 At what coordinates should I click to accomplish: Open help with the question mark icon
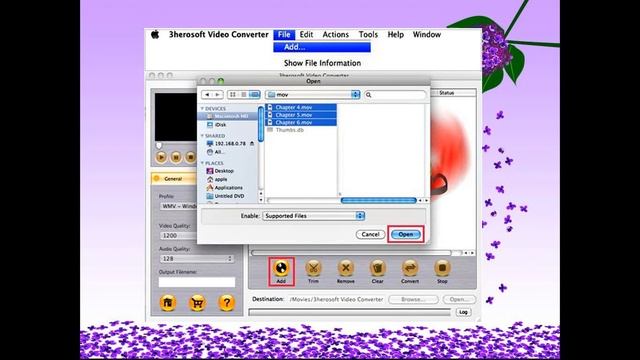pos(227,303)
